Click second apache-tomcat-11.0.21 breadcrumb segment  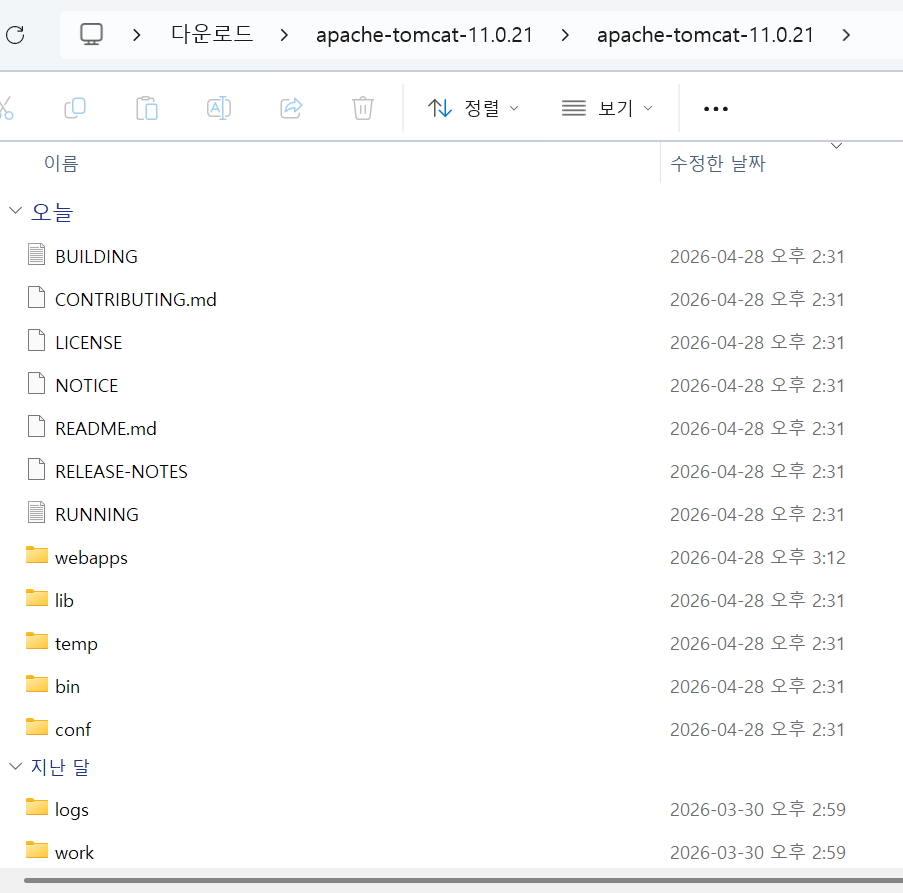(x=705, y=35)
